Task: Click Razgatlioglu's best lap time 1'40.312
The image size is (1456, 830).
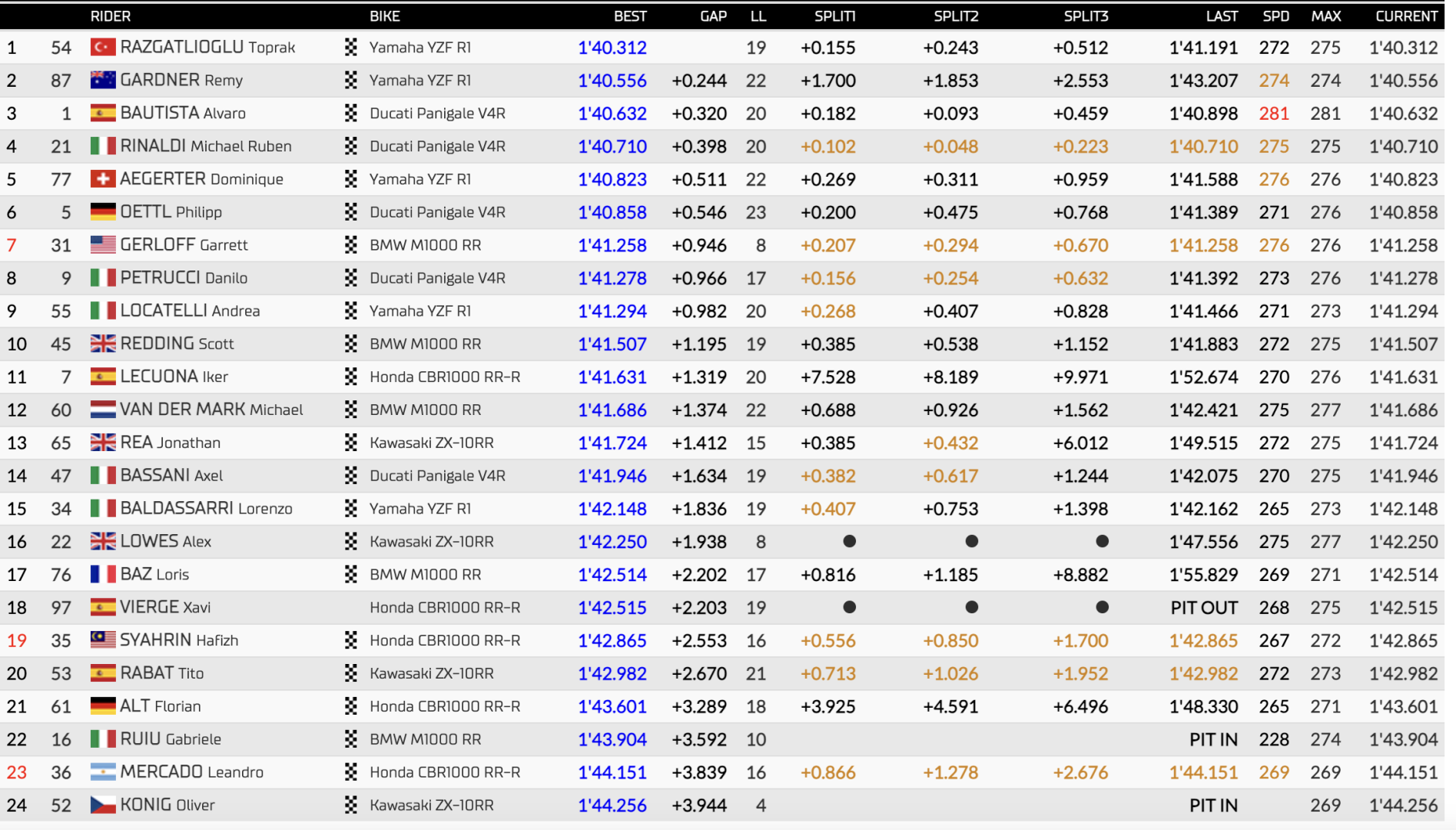Action: 612,48
